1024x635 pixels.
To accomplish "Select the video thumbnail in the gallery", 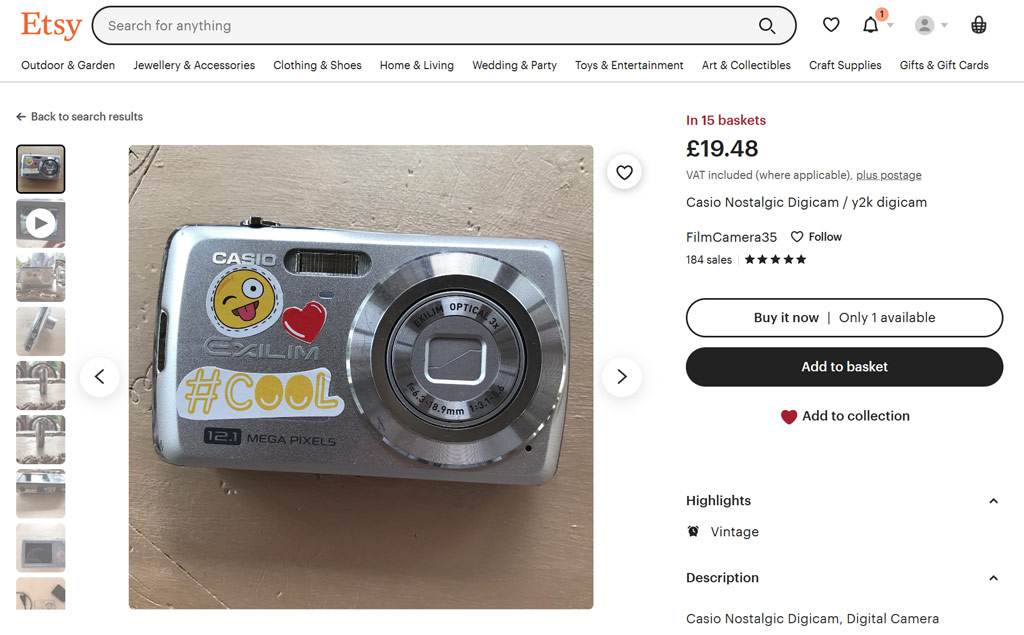I will 40,222.
